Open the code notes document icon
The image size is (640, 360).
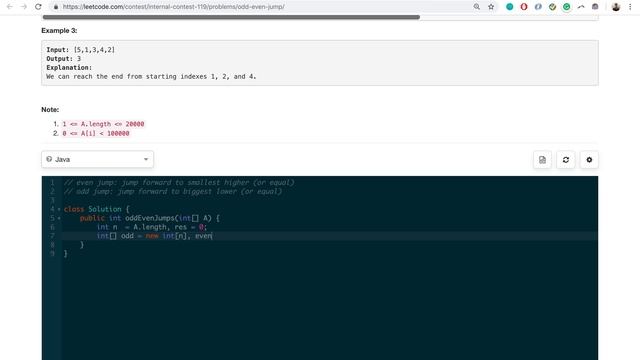point(542,160)
